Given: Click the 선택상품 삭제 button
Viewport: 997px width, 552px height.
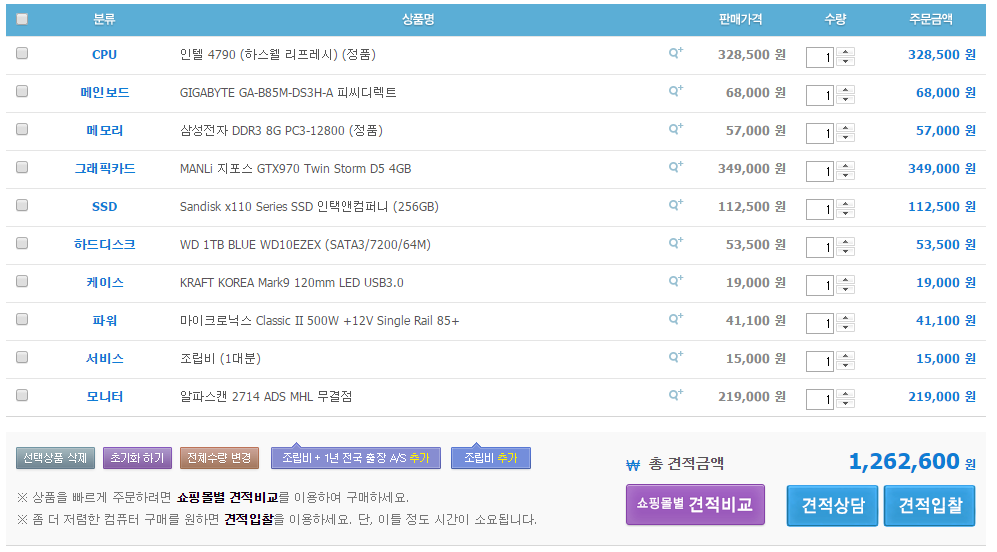Looking at the screenshot, I should [55, 458].
